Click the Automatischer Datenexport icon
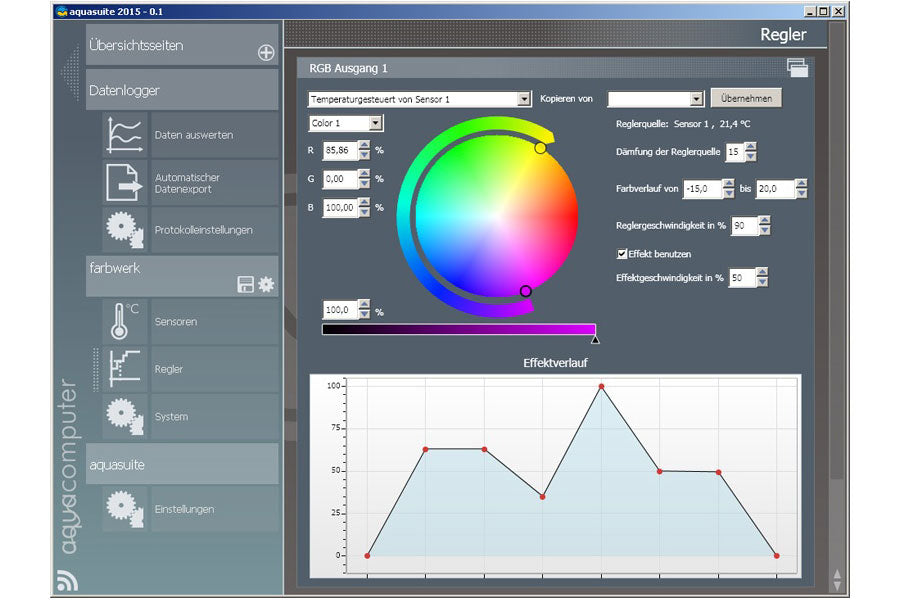Screen dimensions: 900x600 [126, 183]
